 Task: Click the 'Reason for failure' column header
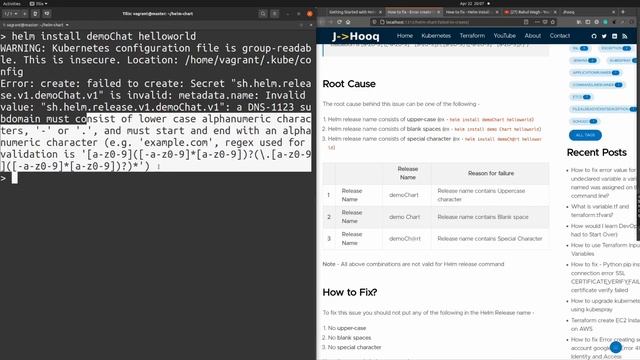point(491,173)
